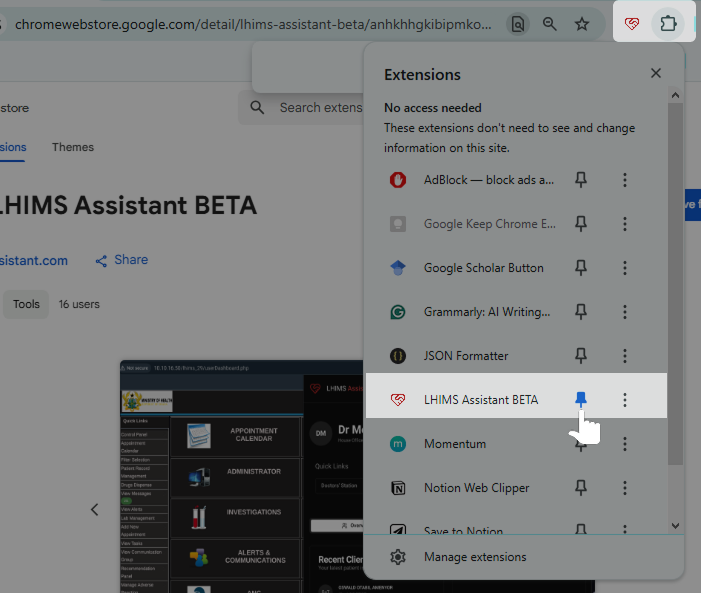Screen dimensions: 701x593
Task: Click the Share link
Action: tap(122, 260)
